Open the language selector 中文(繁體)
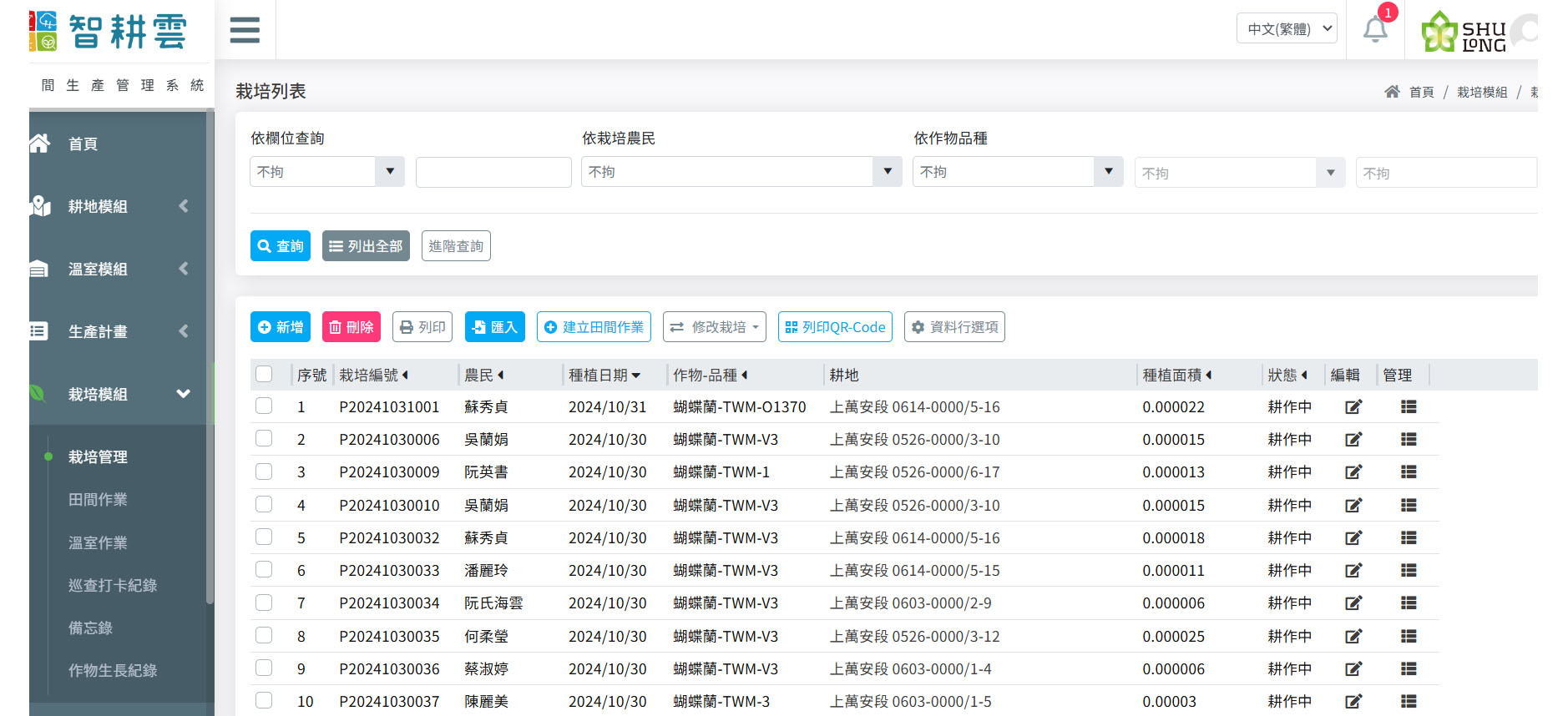Screen dimensions: 1568x716 coord(1287,29)
